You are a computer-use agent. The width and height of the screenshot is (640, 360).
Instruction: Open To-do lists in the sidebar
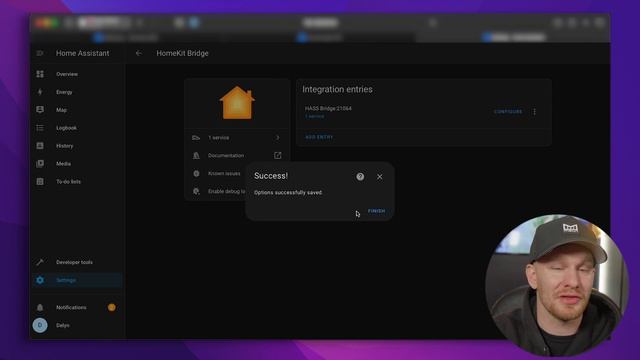(x=68, y=182)
